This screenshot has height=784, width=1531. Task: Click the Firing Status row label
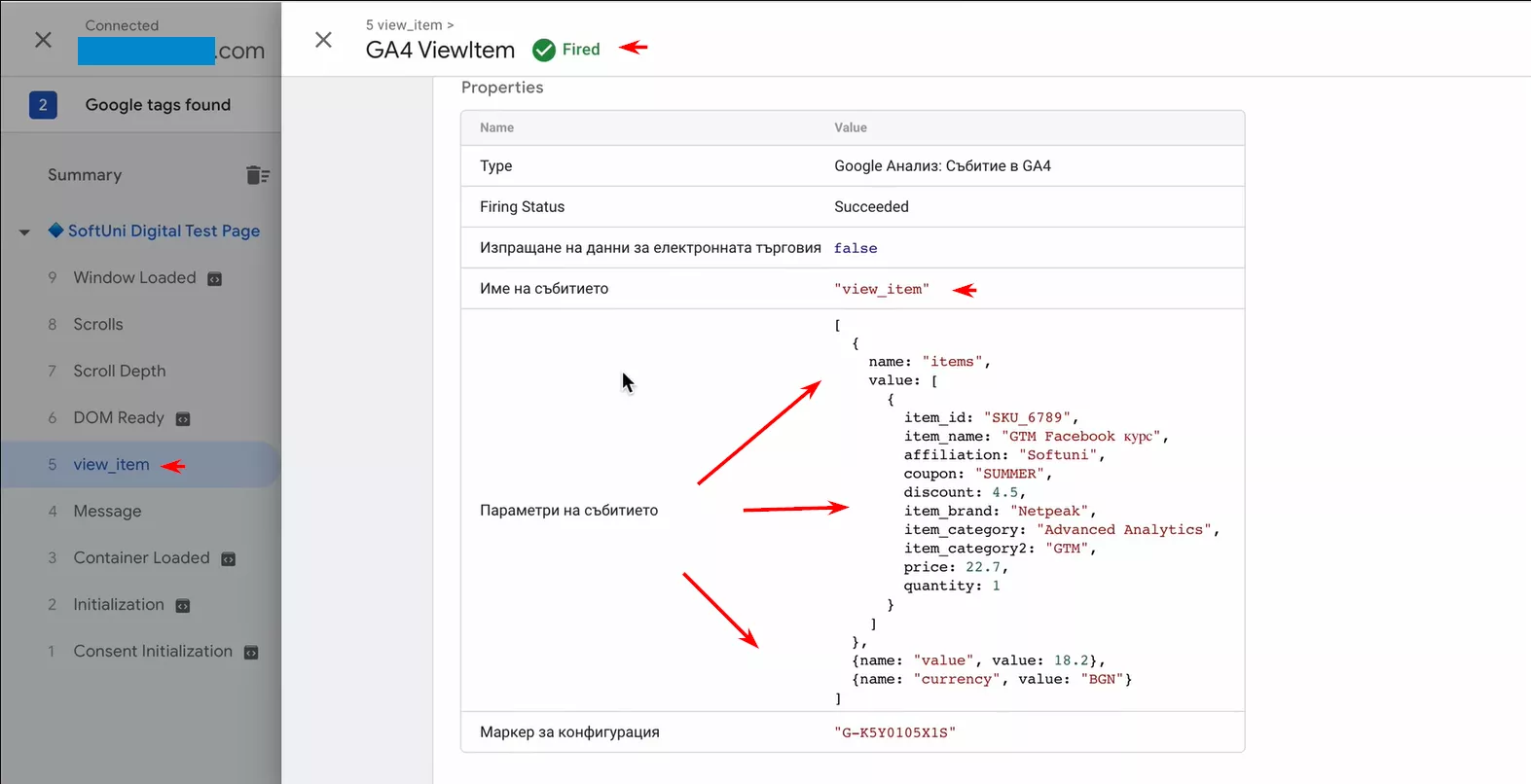[522, 207]
